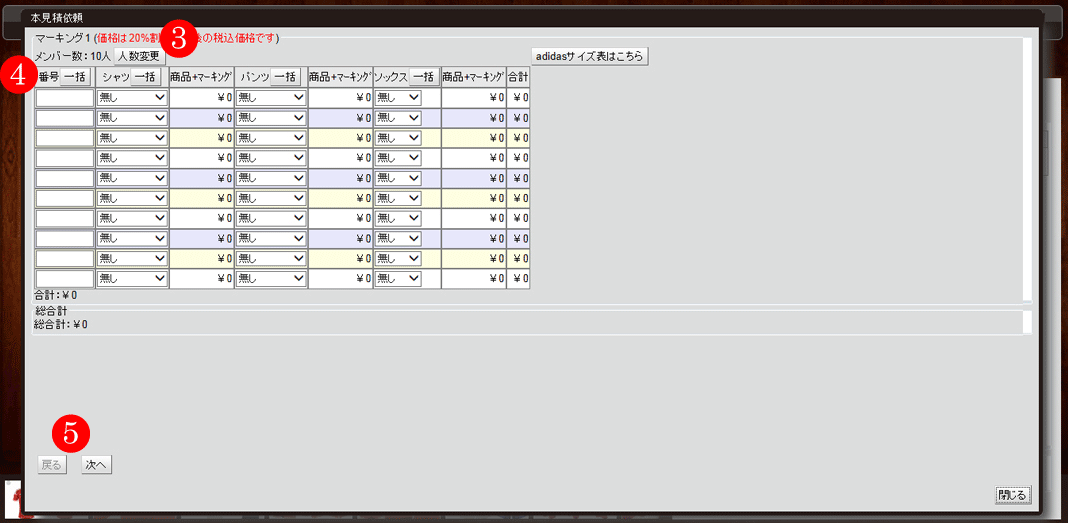
Task: Focus the 番号 field in fifth row
Action: point(65,178)
